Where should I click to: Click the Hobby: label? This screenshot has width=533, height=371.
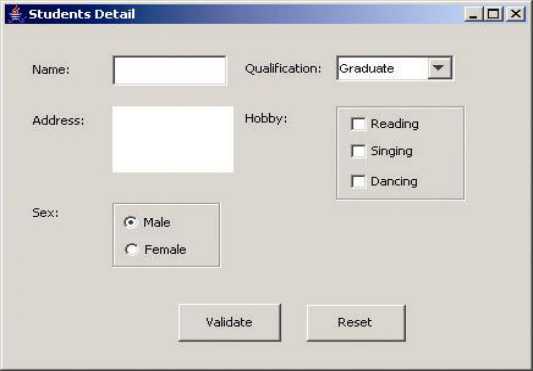(266, 119)
